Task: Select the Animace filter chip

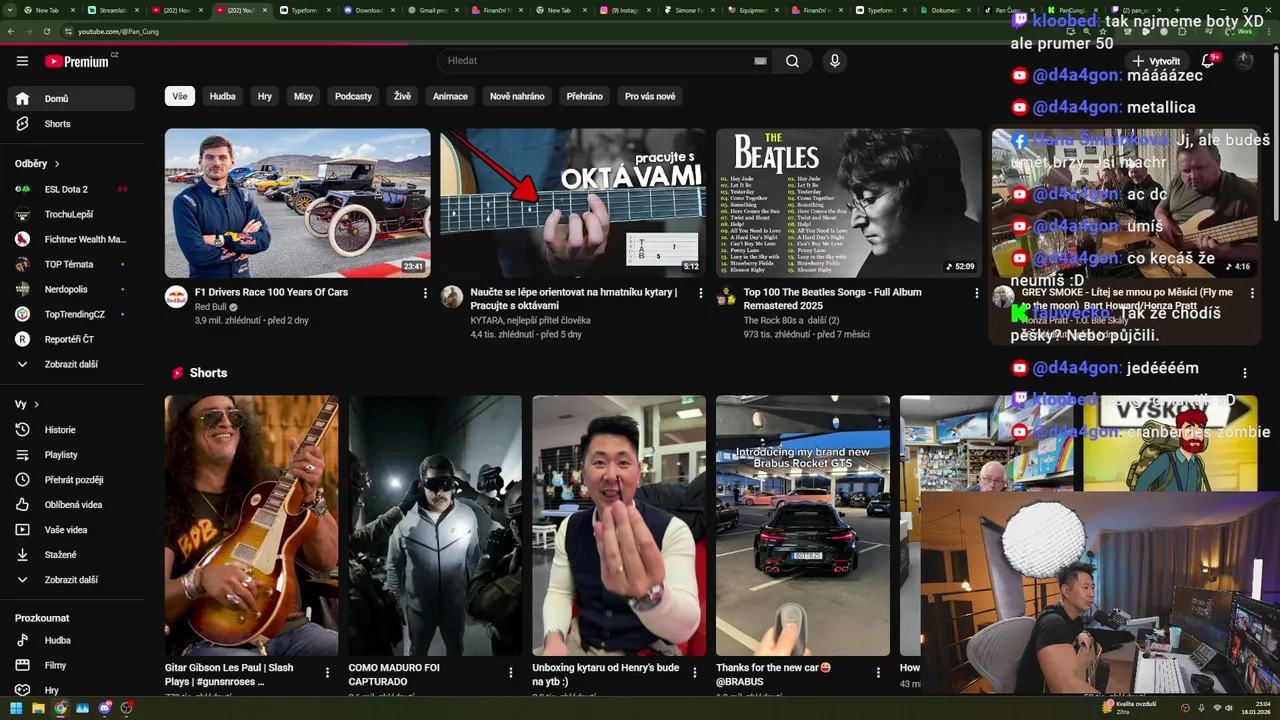Action: point(450,96)
